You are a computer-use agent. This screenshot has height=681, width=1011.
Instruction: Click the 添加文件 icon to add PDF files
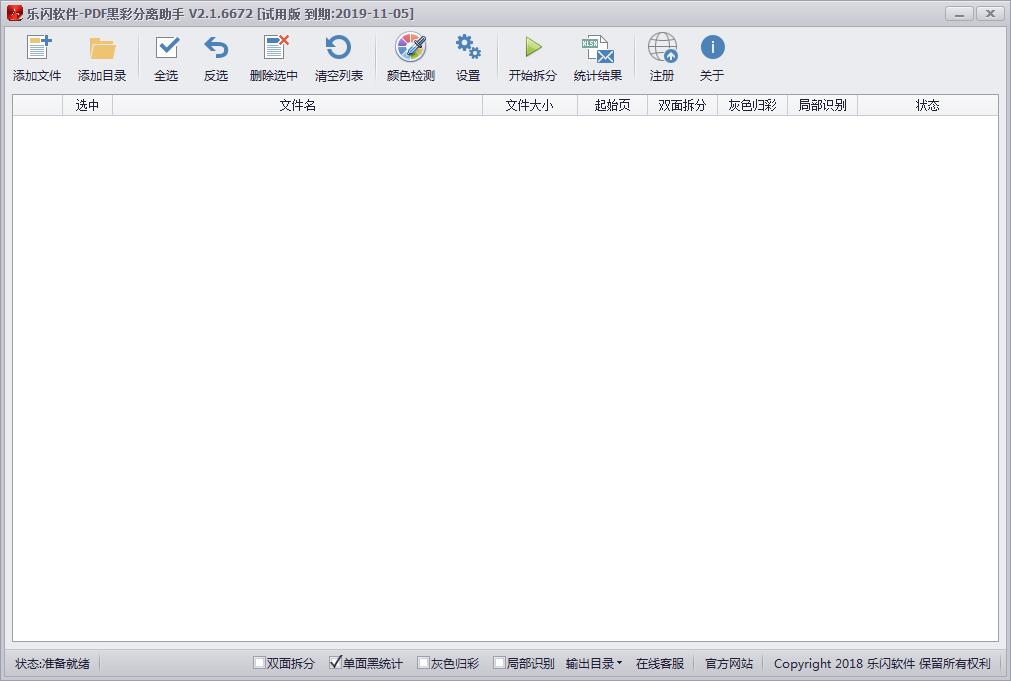(36, 56)
